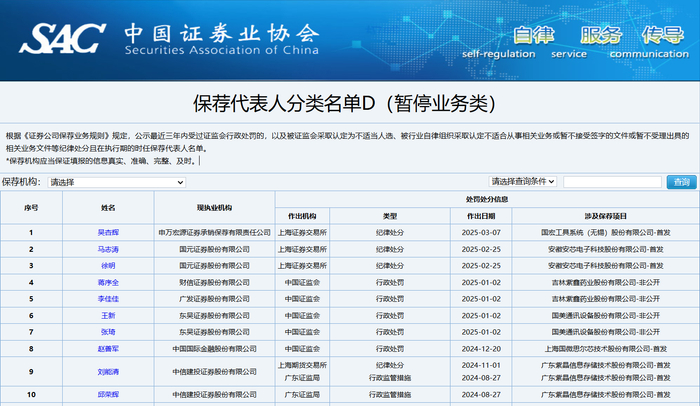Open the 邱荣辉 name link
700x406 pixels.
(x=107, y=396)
